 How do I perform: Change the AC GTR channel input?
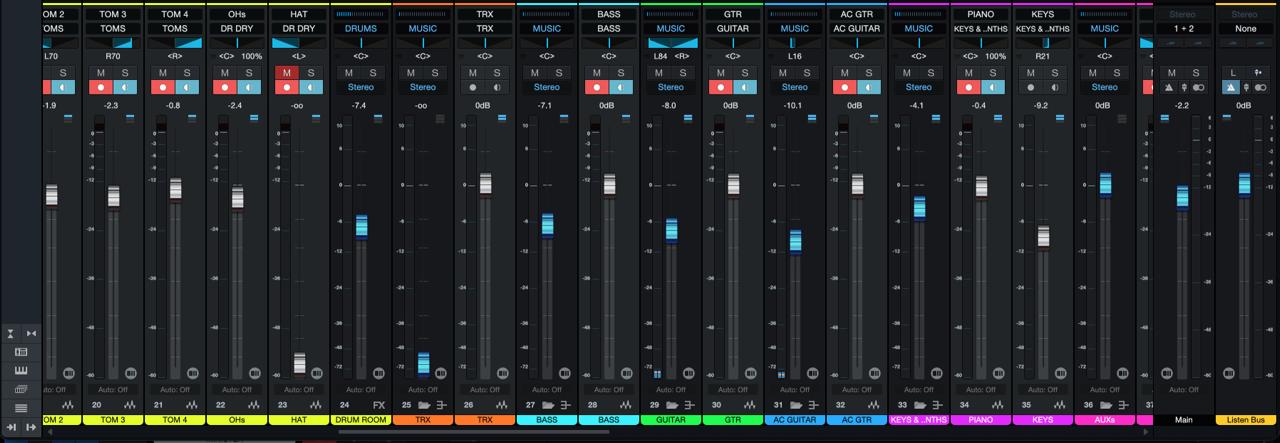[857, 15]
